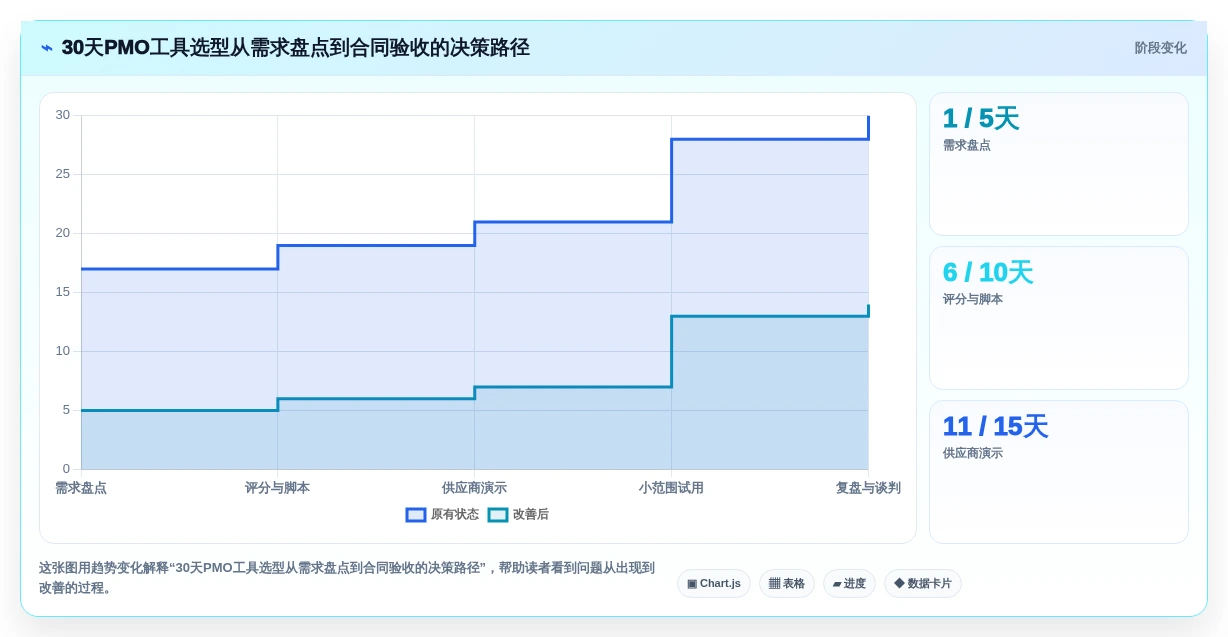This screenshot has width=1228, height=637.
Task: Click the y-axis value 15
Action: [63, 292]
